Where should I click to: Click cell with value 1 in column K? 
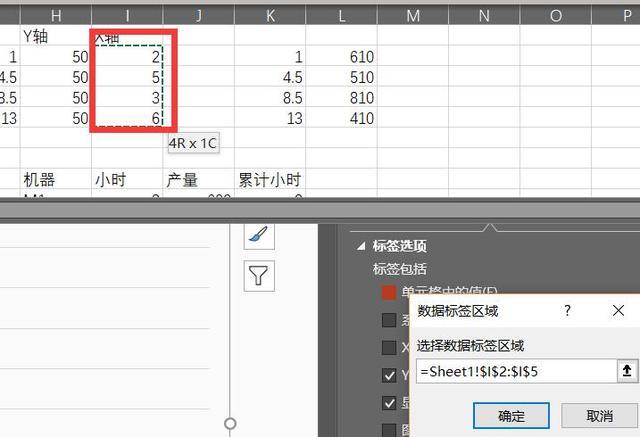[270, 56]
